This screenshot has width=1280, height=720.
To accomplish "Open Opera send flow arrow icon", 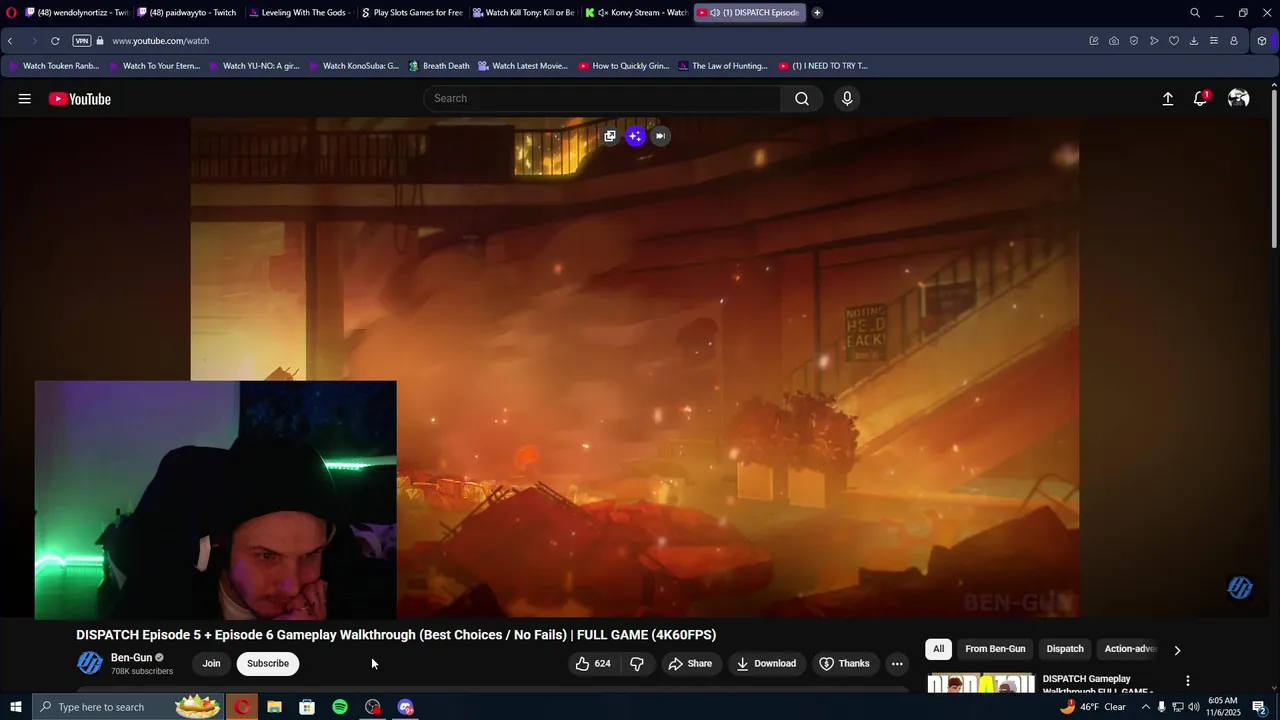I will pyautogui.click(x=1154, y=41).
